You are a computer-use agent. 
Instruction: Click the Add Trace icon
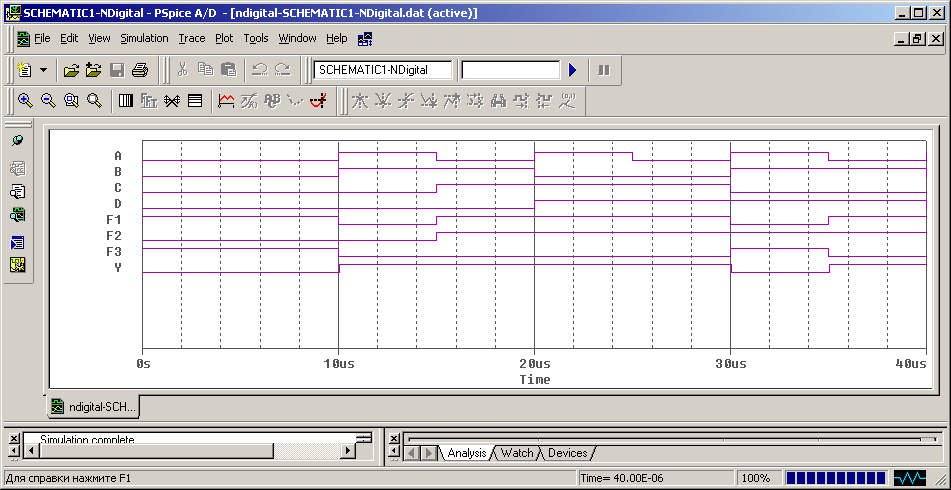pos(226,101)
